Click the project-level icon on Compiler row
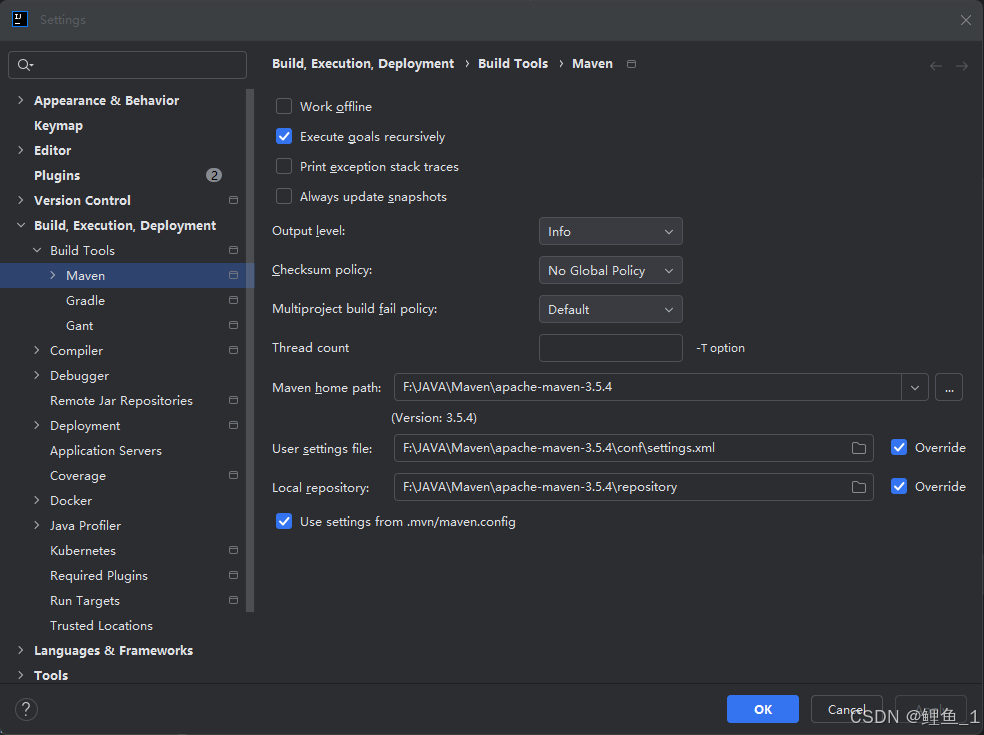This screenshot has width=984, height=735. point(233,350)
